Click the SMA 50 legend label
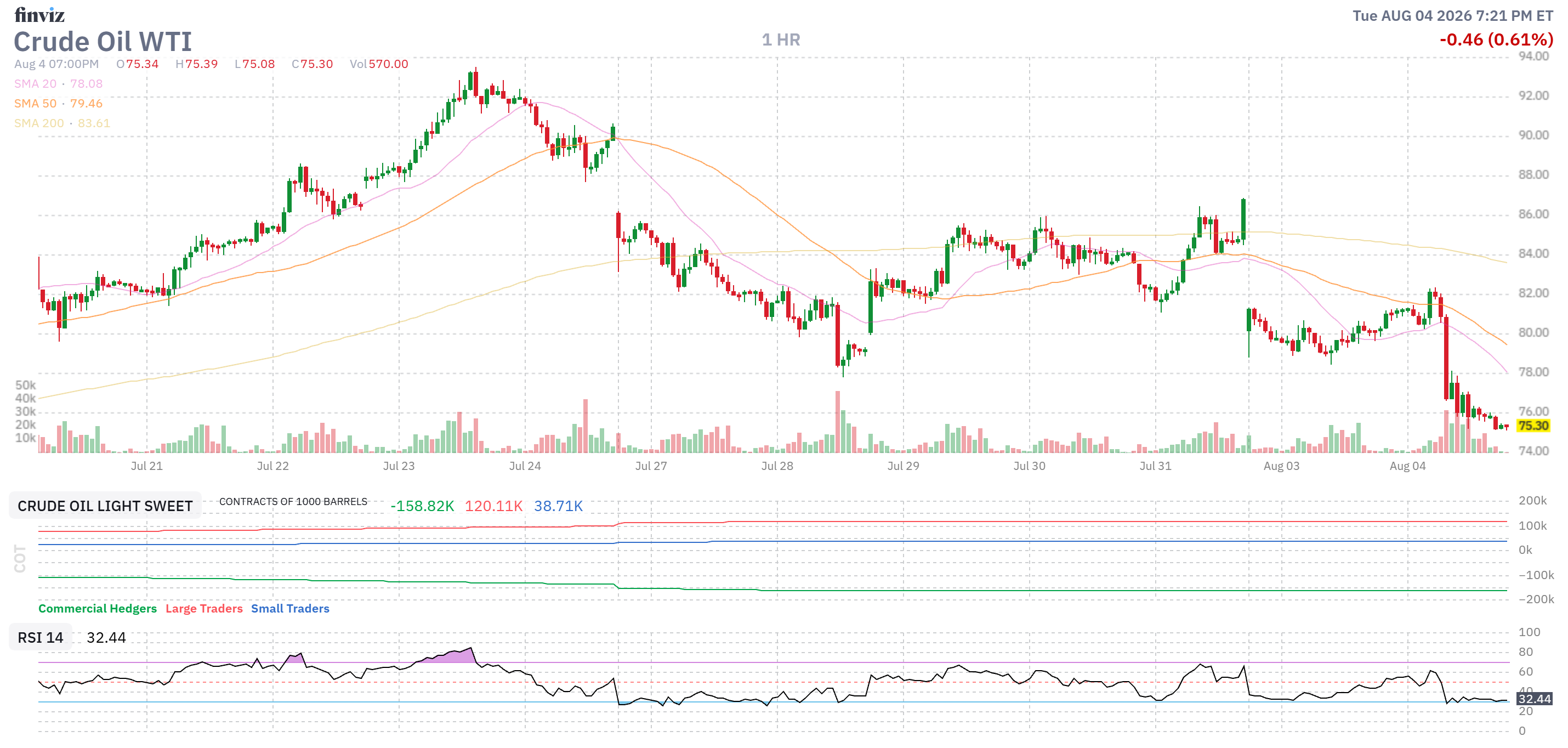 [35, 104]
